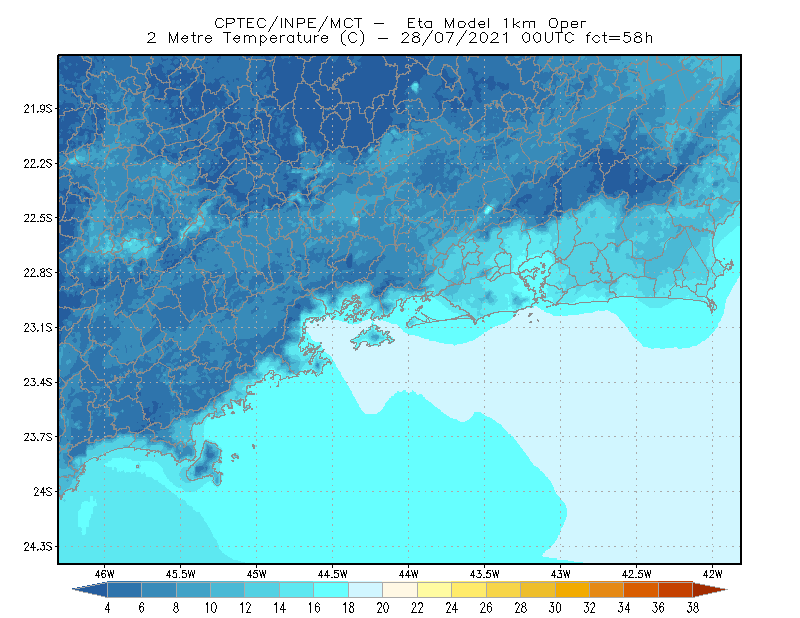The height and width of the screenshot is (618, 800).
Task: Select the 16-18 cyan legend swatch
Action: point(331,590)
